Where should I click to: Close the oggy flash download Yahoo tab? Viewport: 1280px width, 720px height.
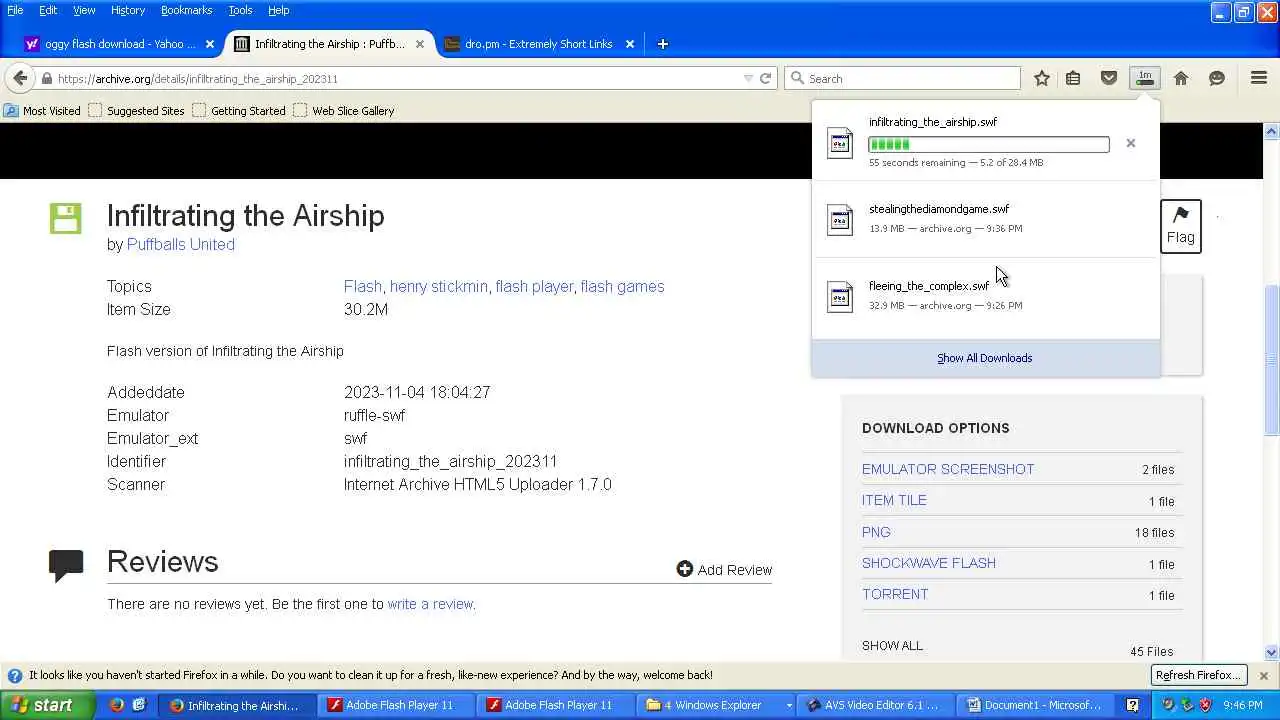(210, 44)
